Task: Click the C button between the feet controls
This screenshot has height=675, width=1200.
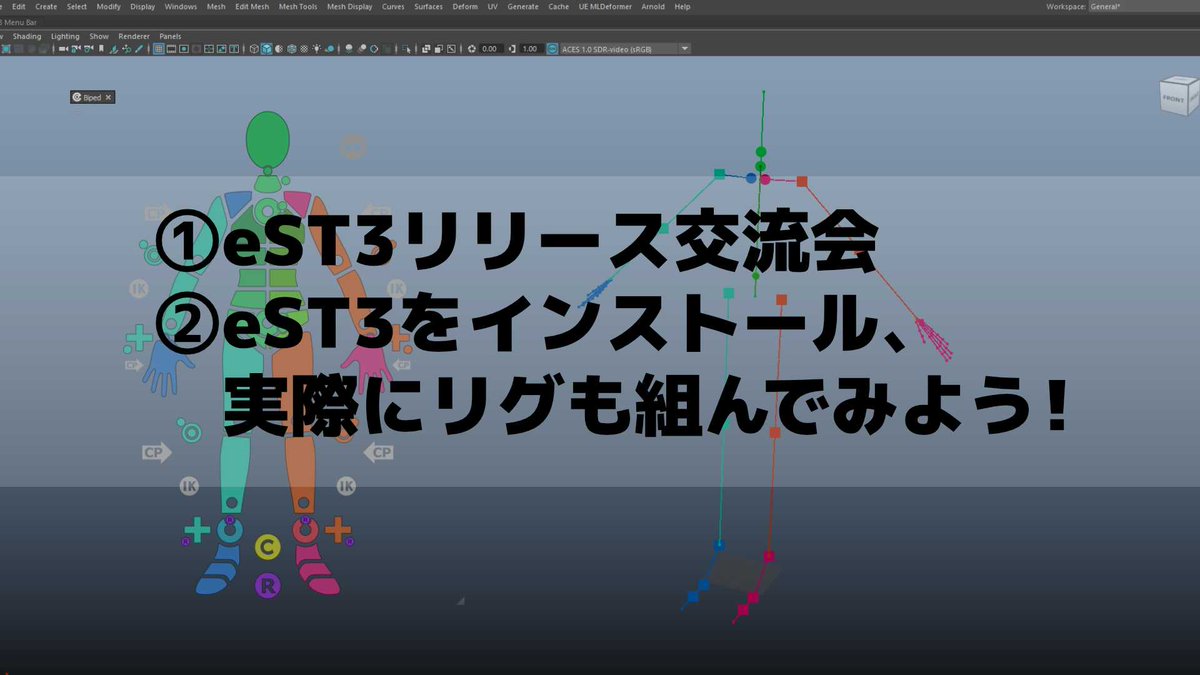Action: point(266,545)
